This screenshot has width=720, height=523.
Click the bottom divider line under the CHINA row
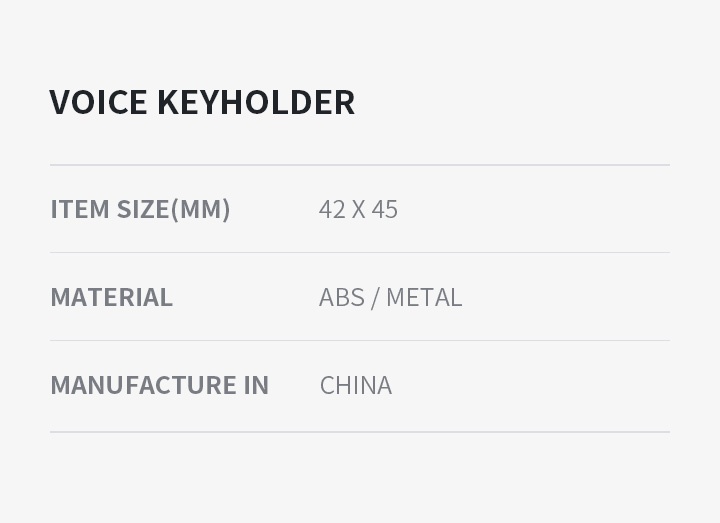tap(360, 432)
